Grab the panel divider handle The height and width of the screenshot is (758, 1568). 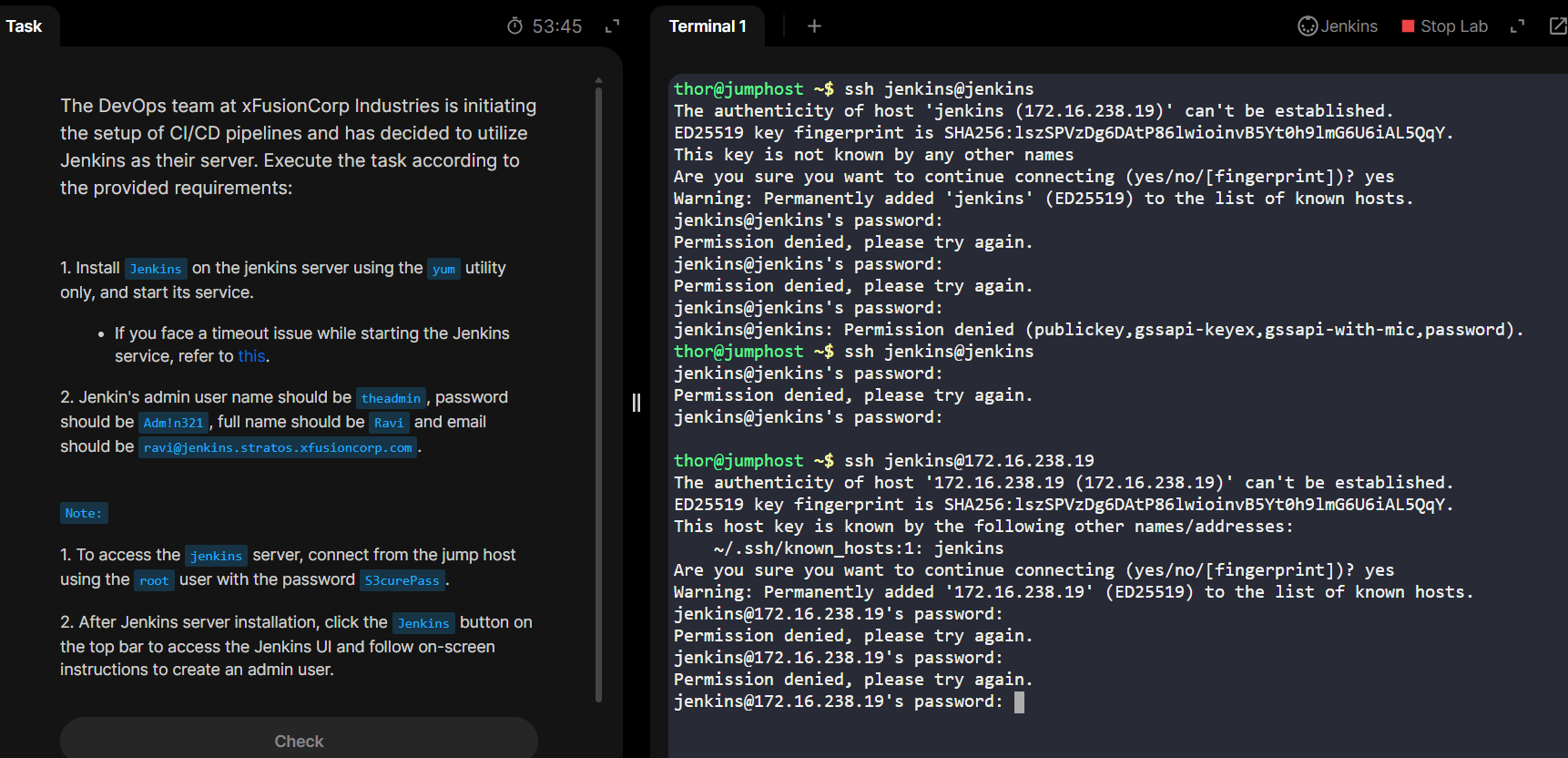(636, 403)
